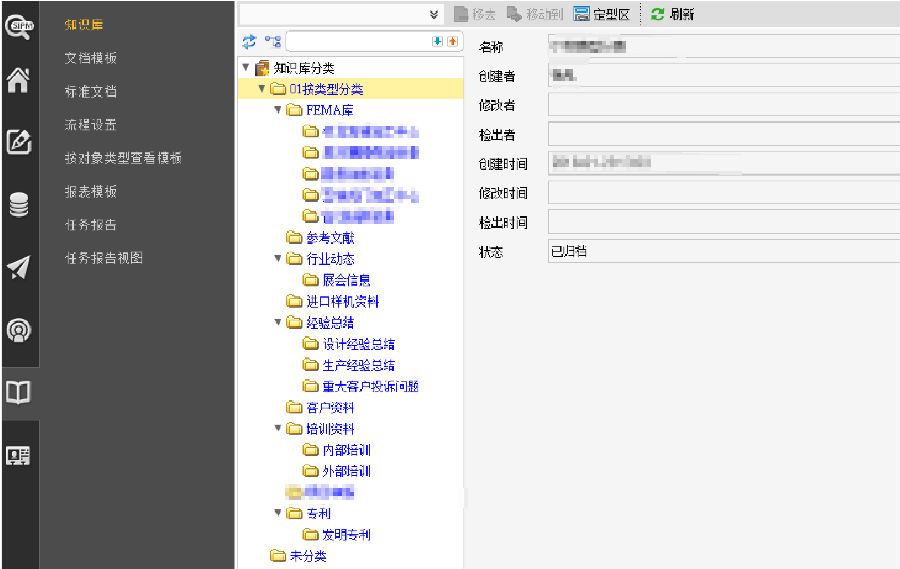Click the blue down arrow in tree search

[437, 41]
